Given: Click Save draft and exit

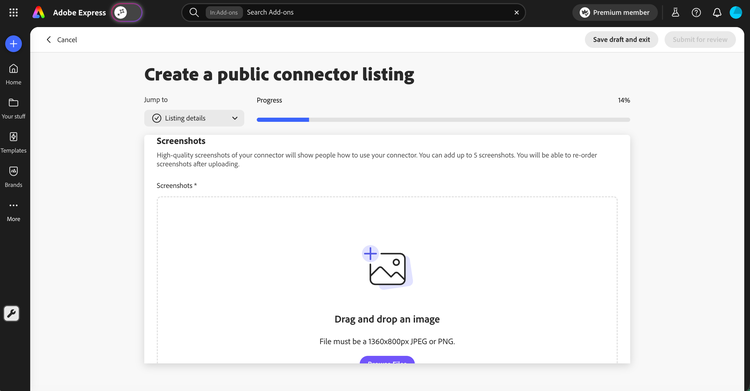Looking at the screenshot, I should coord(621,40).
